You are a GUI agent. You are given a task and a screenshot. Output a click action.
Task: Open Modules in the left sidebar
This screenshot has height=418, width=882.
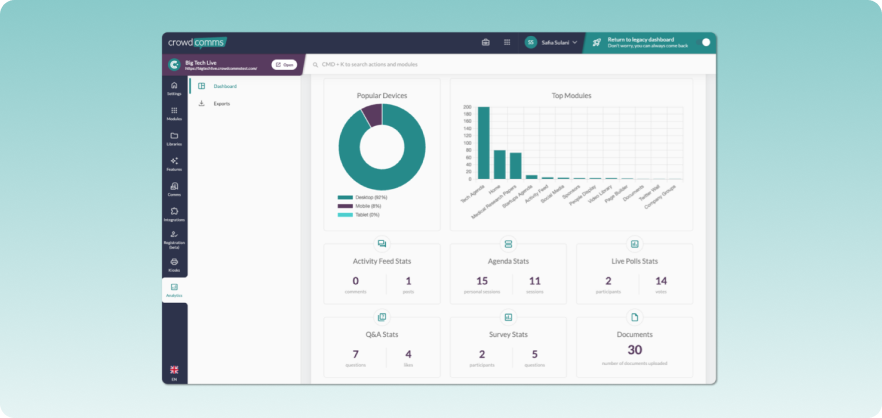coord(174,113)
